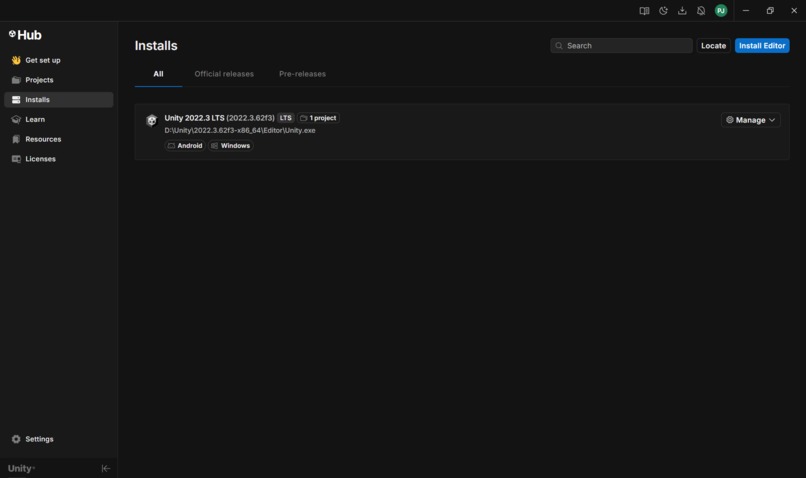Click the Unity wordmark at bottom left
This screenshot has height=478, width=806.
tap(21, 468)
